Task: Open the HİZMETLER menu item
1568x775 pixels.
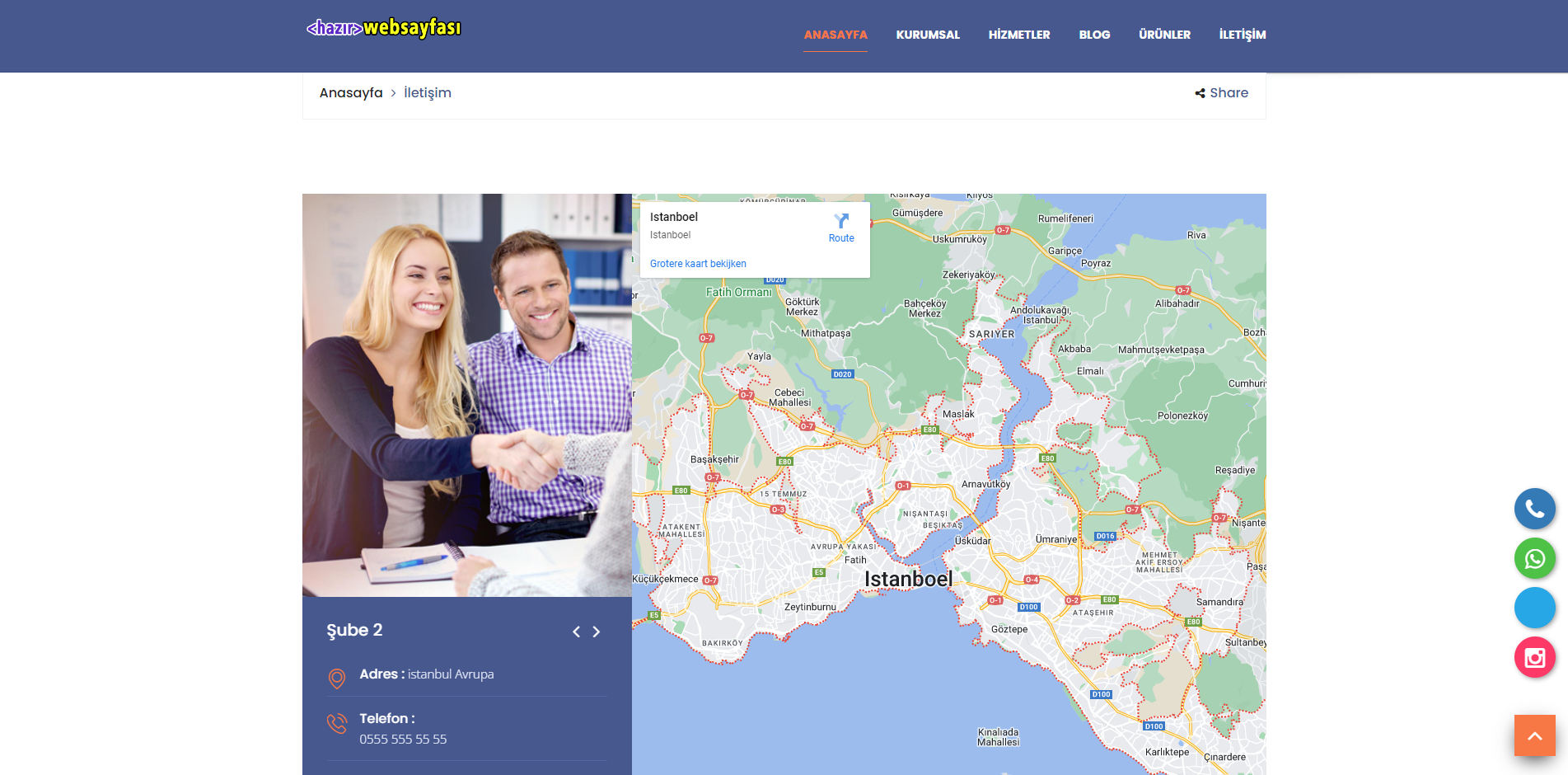Action: [1019, 35]
